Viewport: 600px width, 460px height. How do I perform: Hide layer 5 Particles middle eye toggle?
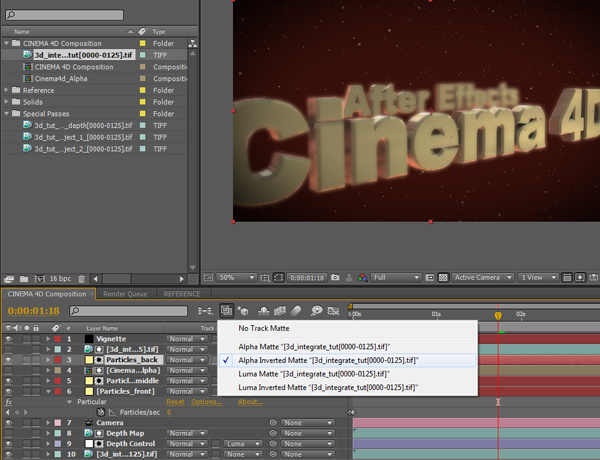click(x=8, y=381)
